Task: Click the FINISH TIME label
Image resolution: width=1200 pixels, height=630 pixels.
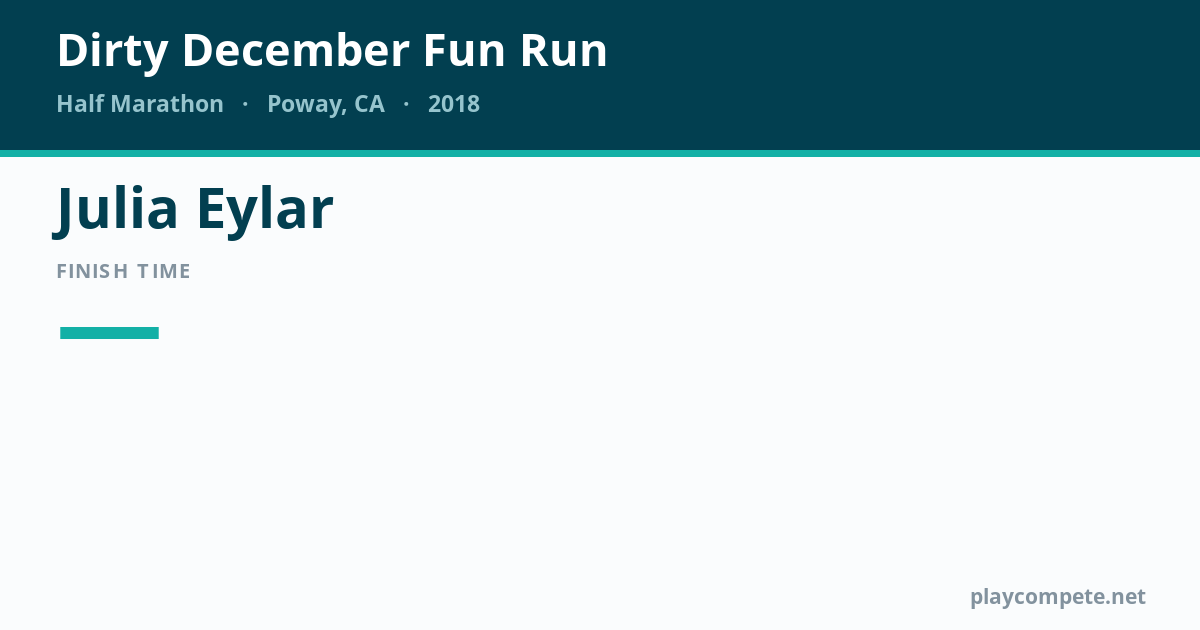Action: (x=124, y=271)
